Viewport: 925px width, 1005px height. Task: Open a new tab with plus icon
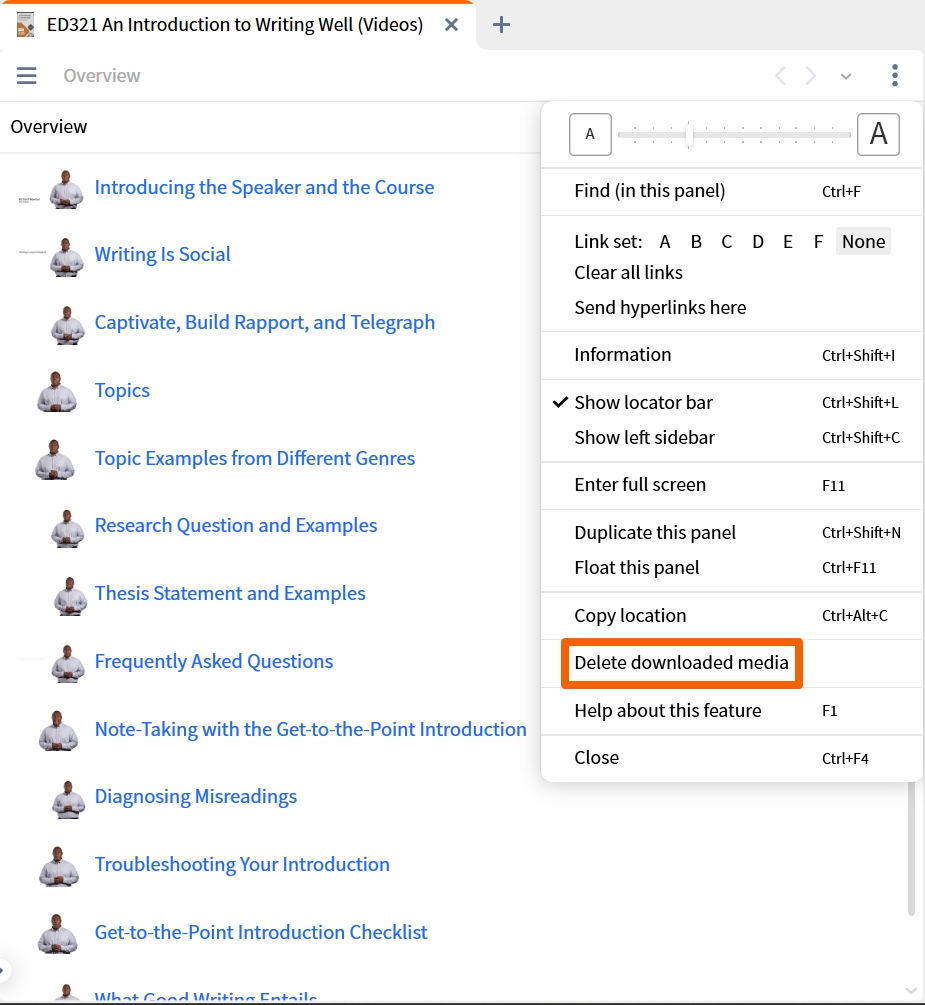501,25
